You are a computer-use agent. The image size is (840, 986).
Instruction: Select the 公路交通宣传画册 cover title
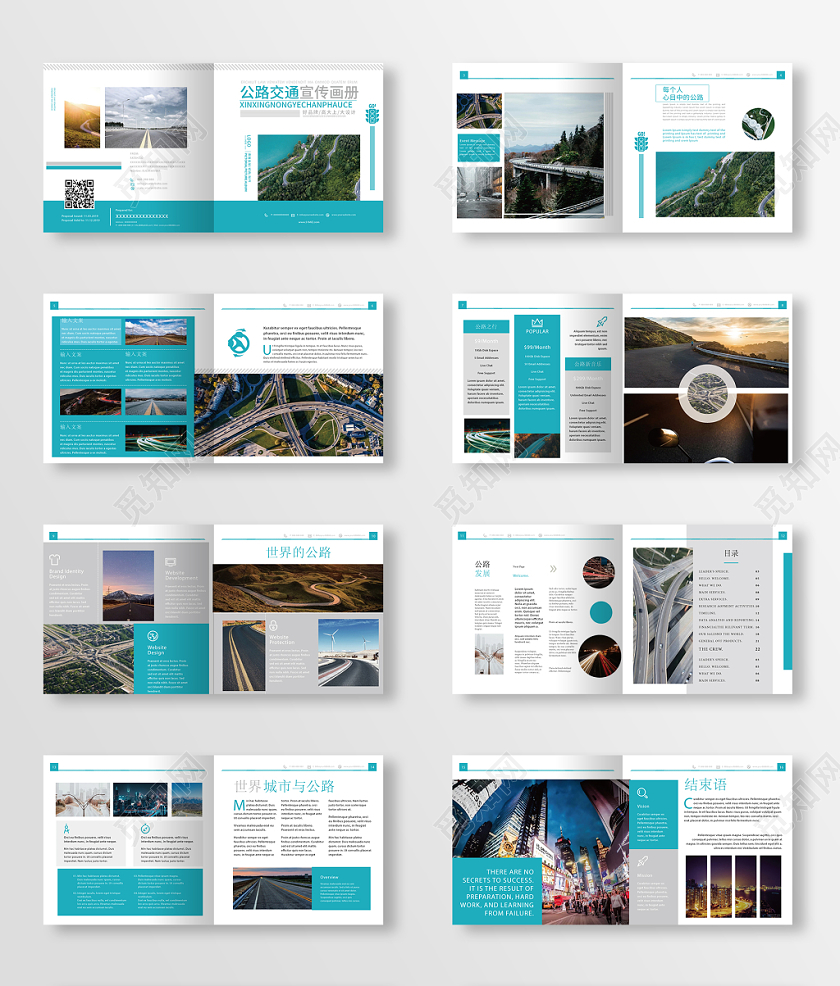click(x=298, y=92)
